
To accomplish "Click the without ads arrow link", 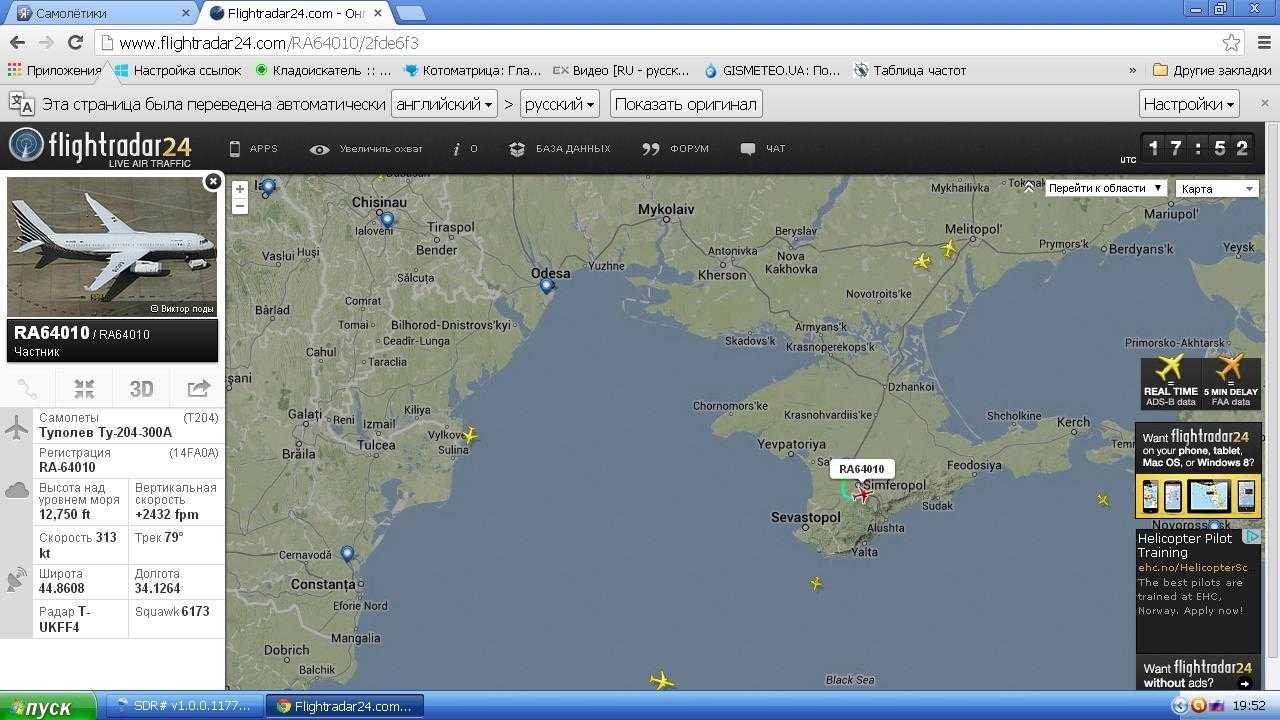I will tap(1244, 684).
